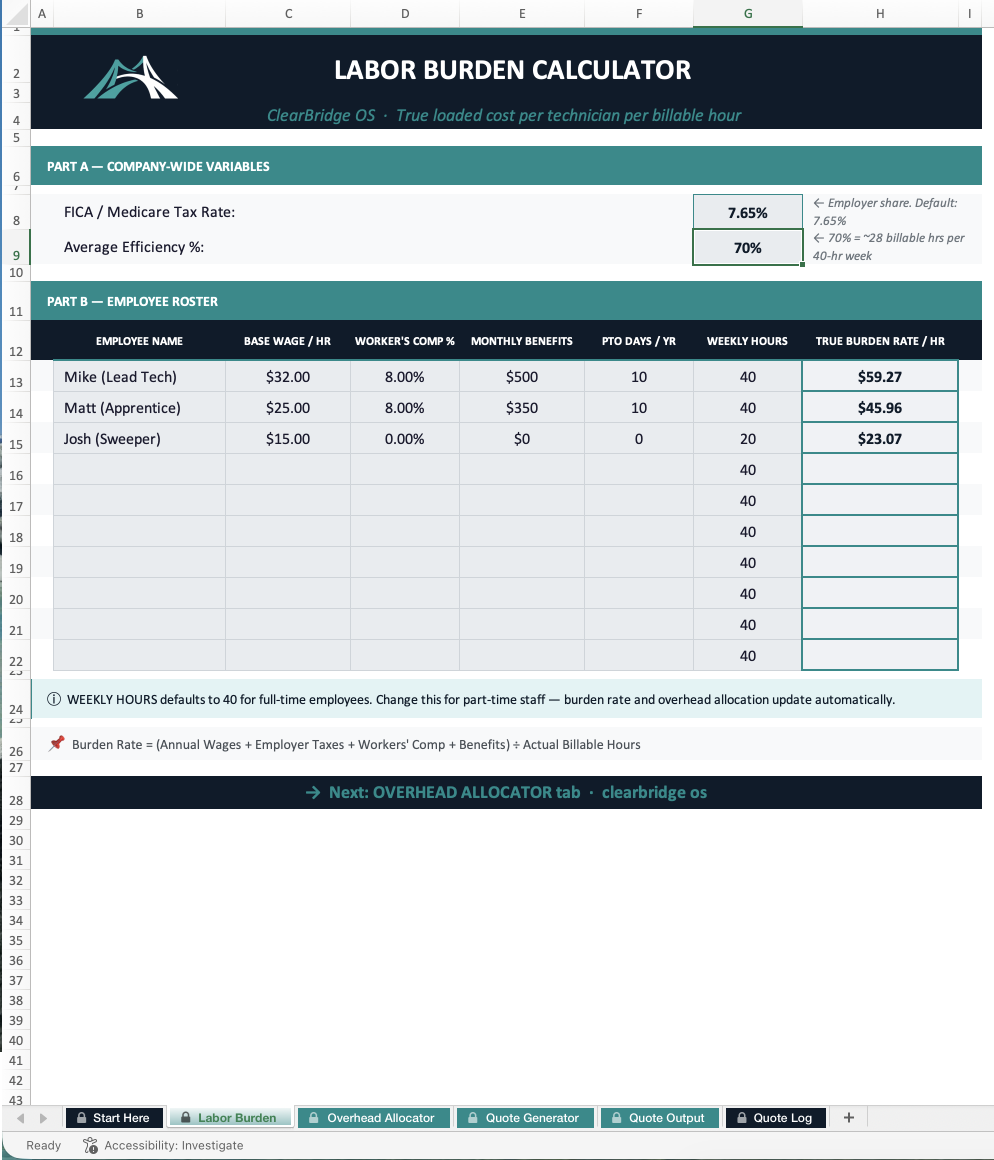Viewport: 994px width, 1160px height.
Task: Click the LABOR BURDEN CALCULATOR title
Action: coord(513,70)
